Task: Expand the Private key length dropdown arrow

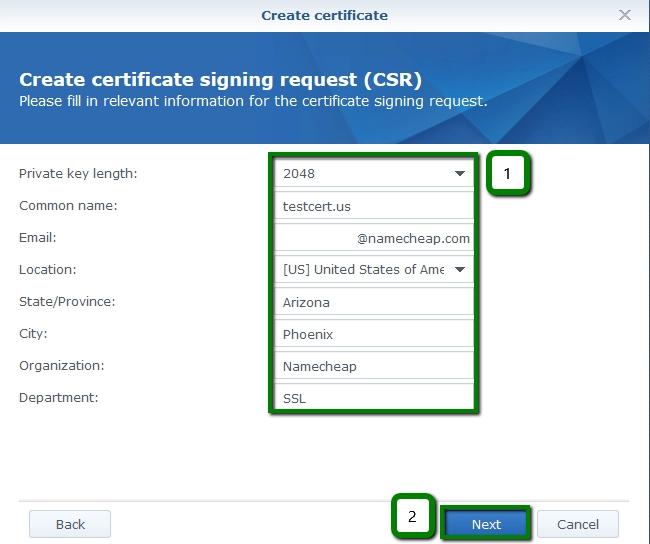Action: coord(459,174)
